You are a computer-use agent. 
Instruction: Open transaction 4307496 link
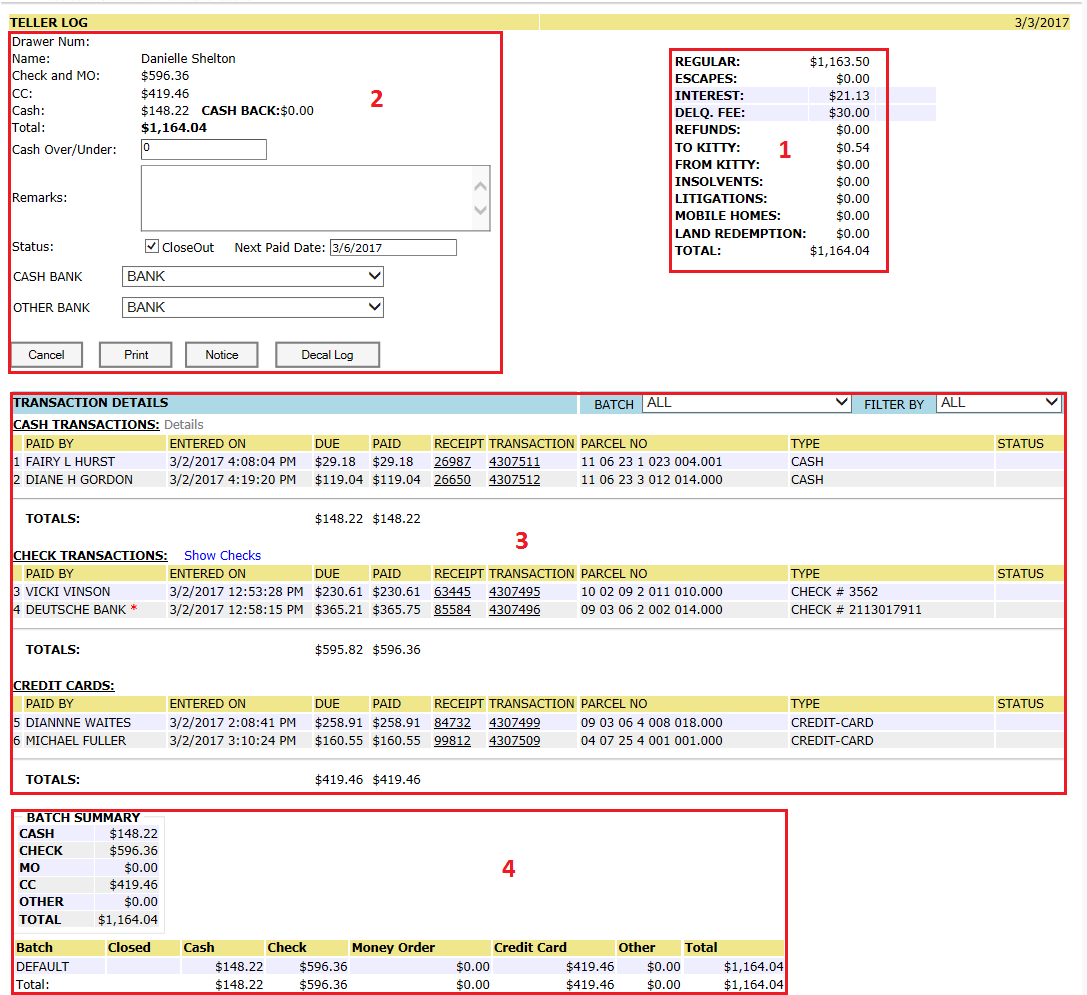coord(514,610)
